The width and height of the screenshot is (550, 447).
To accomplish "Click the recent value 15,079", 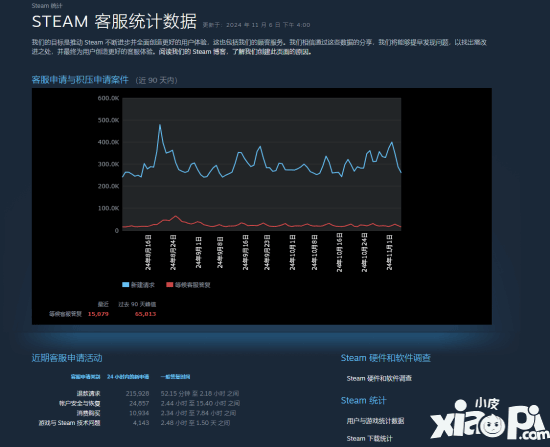I will 98,314.
